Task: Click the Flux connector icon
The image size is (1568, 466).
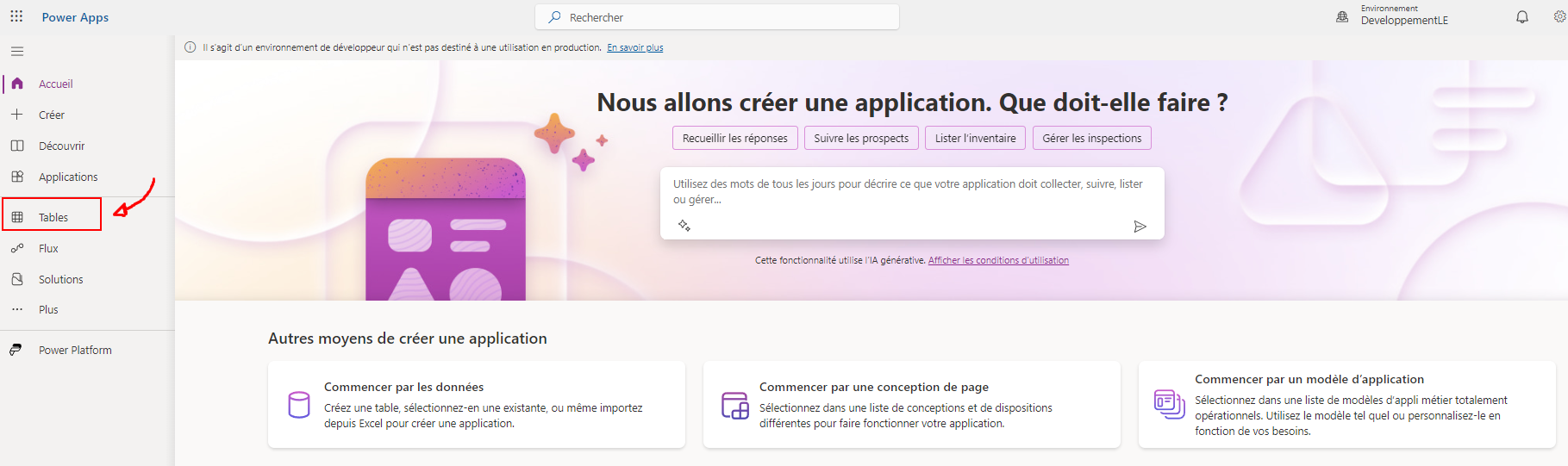Action: [17, 248]
